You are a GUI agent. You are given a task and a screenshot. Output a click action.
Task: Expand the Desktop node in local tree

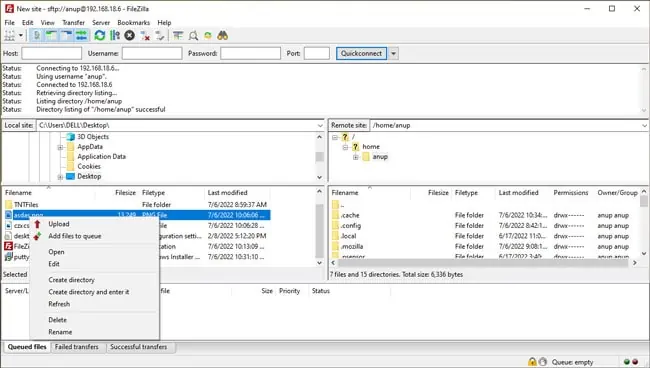tap(60, 177)
